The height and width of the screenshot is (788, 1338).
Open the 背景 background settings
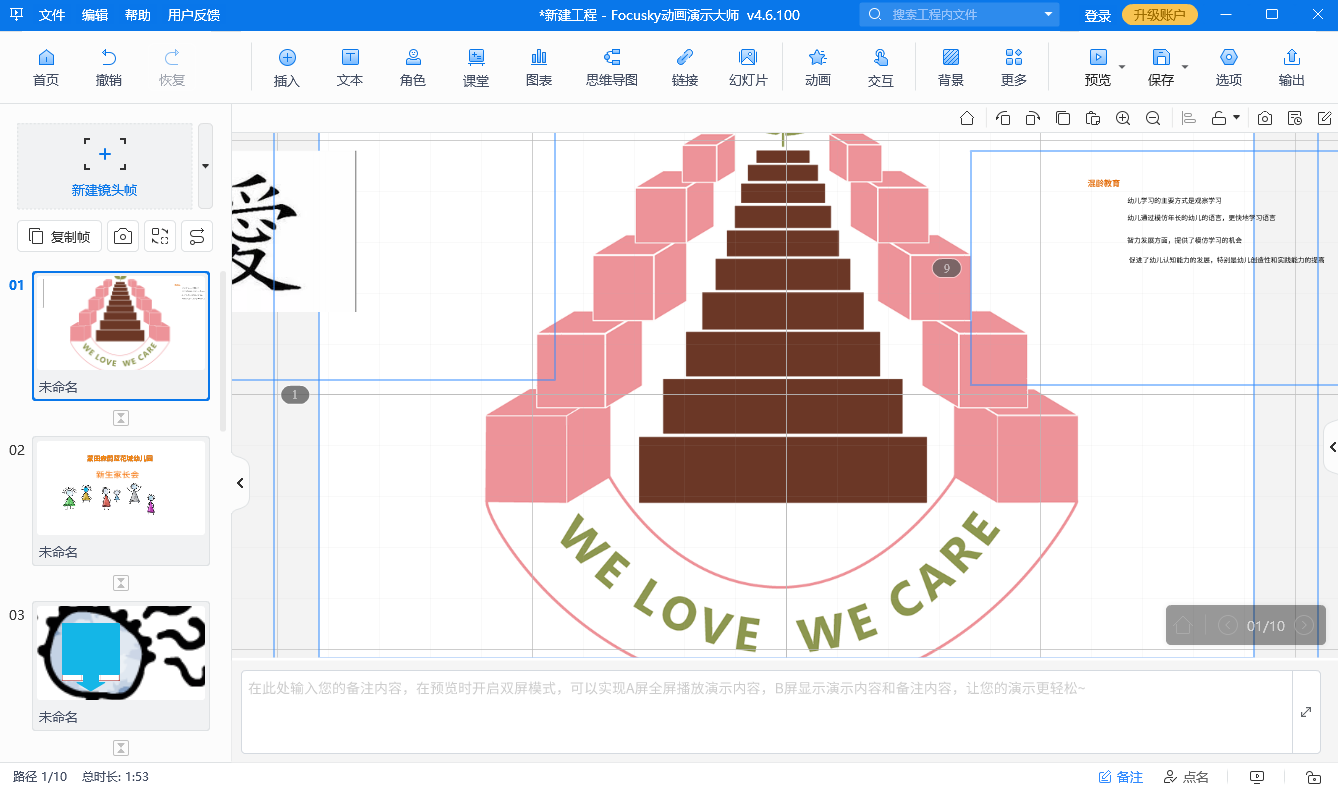click(x=951, y=67)
